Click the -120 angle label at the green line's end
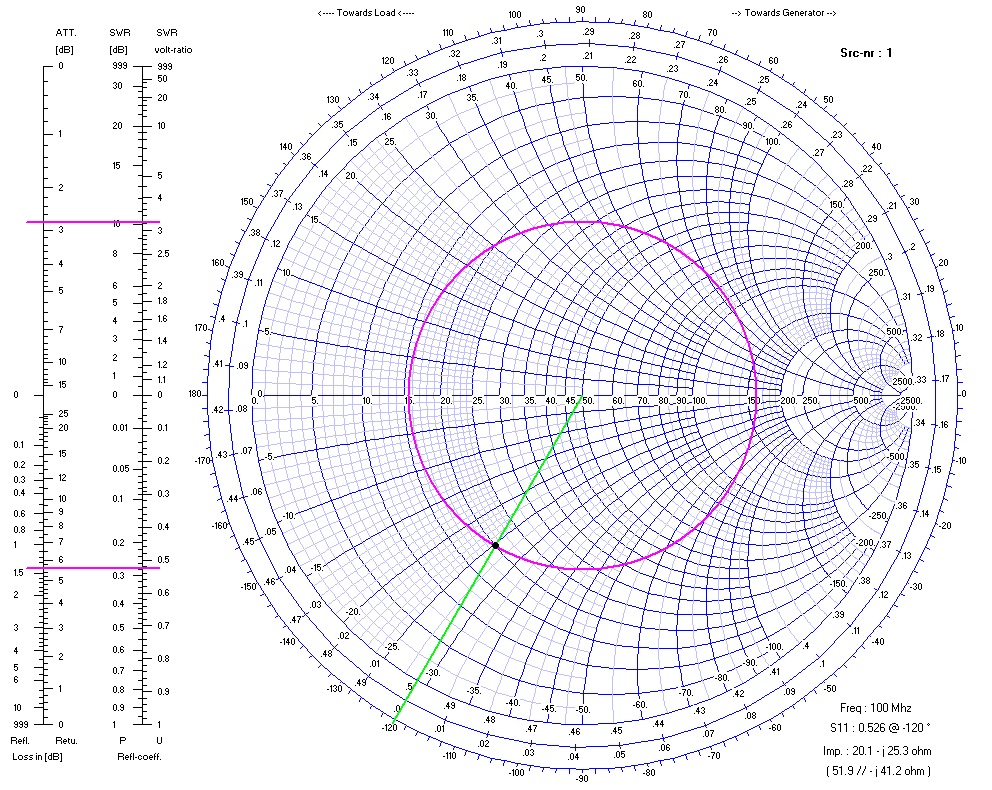The image size is (992, 790). pos(389,727)
